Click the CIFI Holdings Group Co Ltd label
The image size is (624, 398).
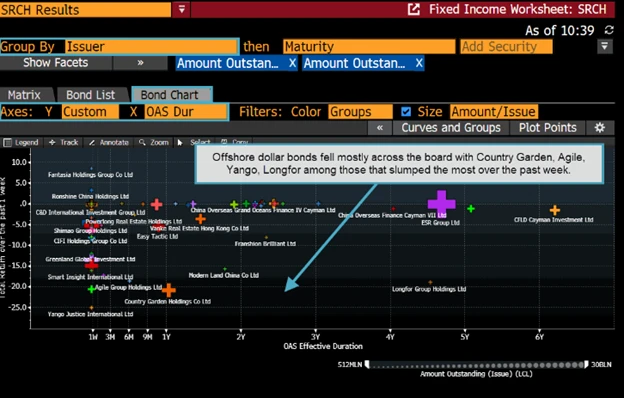pyautogui.click(x=90, y=241)
